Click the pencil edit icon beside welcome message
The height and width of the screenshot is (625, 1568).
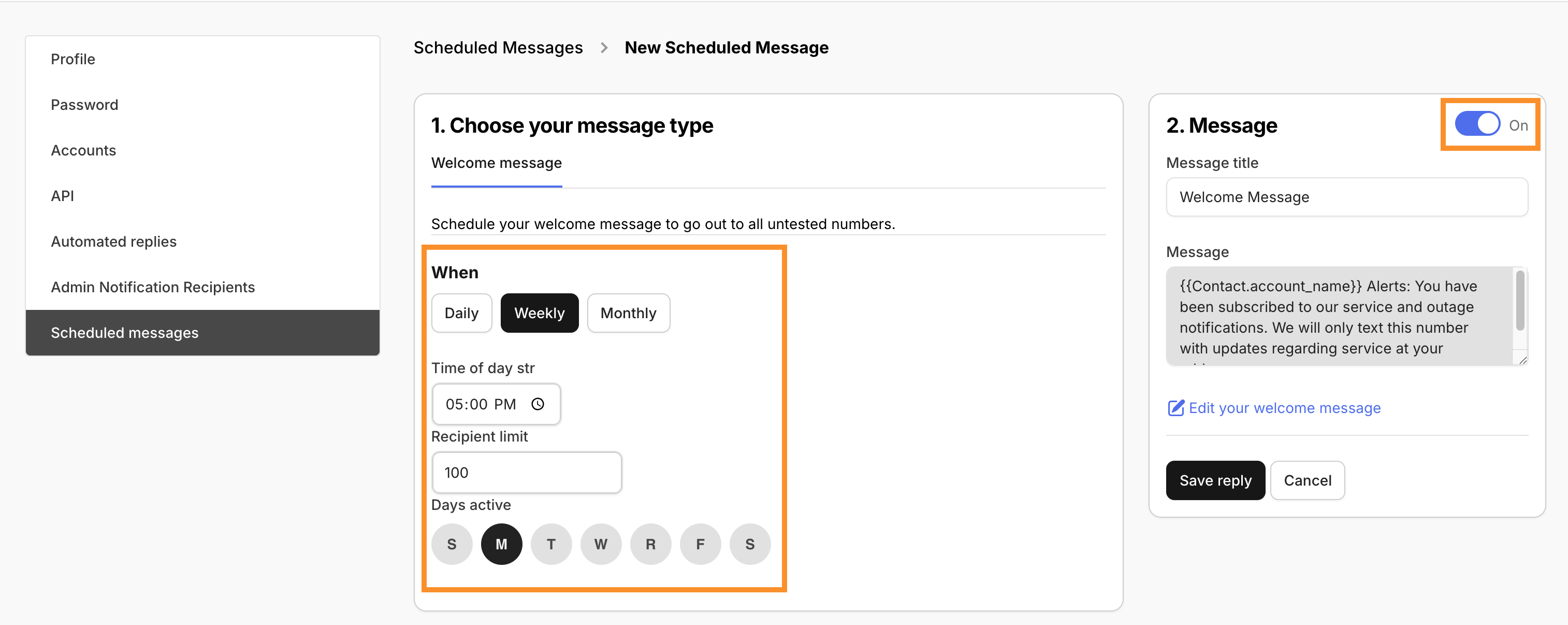coord(1175,408)
